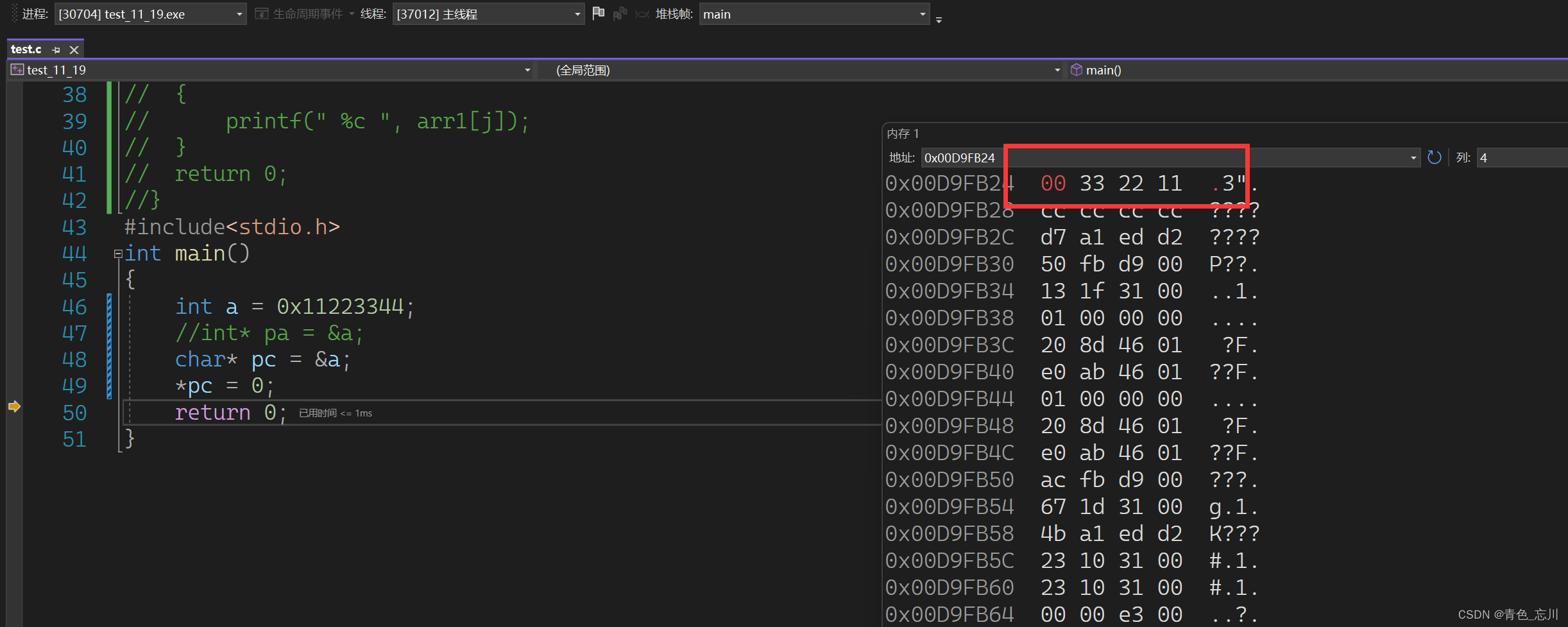Click memory address 0x00D9FB54
Viewport: 1568px width, 627px height.
point(950,507)
